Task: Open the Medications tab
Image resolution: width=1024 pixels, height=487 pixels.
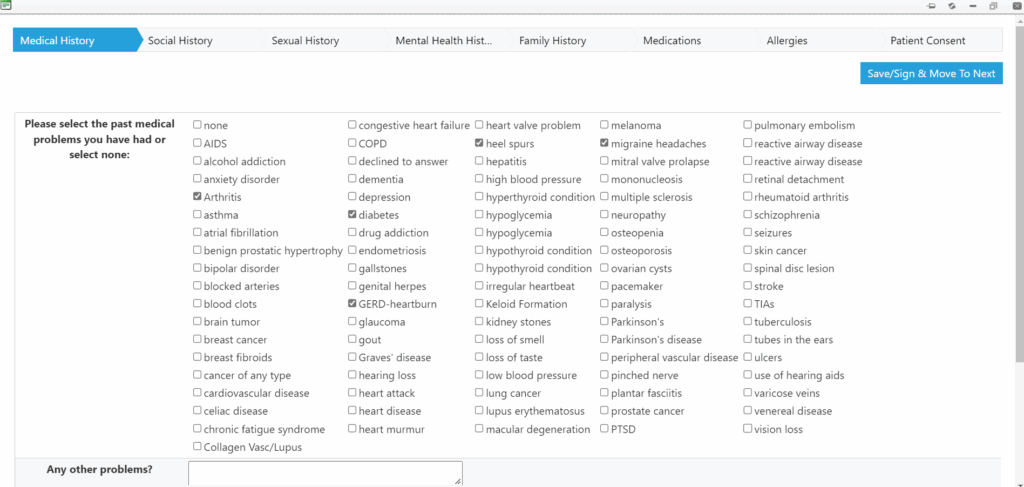Action: [x=672, y=41]
